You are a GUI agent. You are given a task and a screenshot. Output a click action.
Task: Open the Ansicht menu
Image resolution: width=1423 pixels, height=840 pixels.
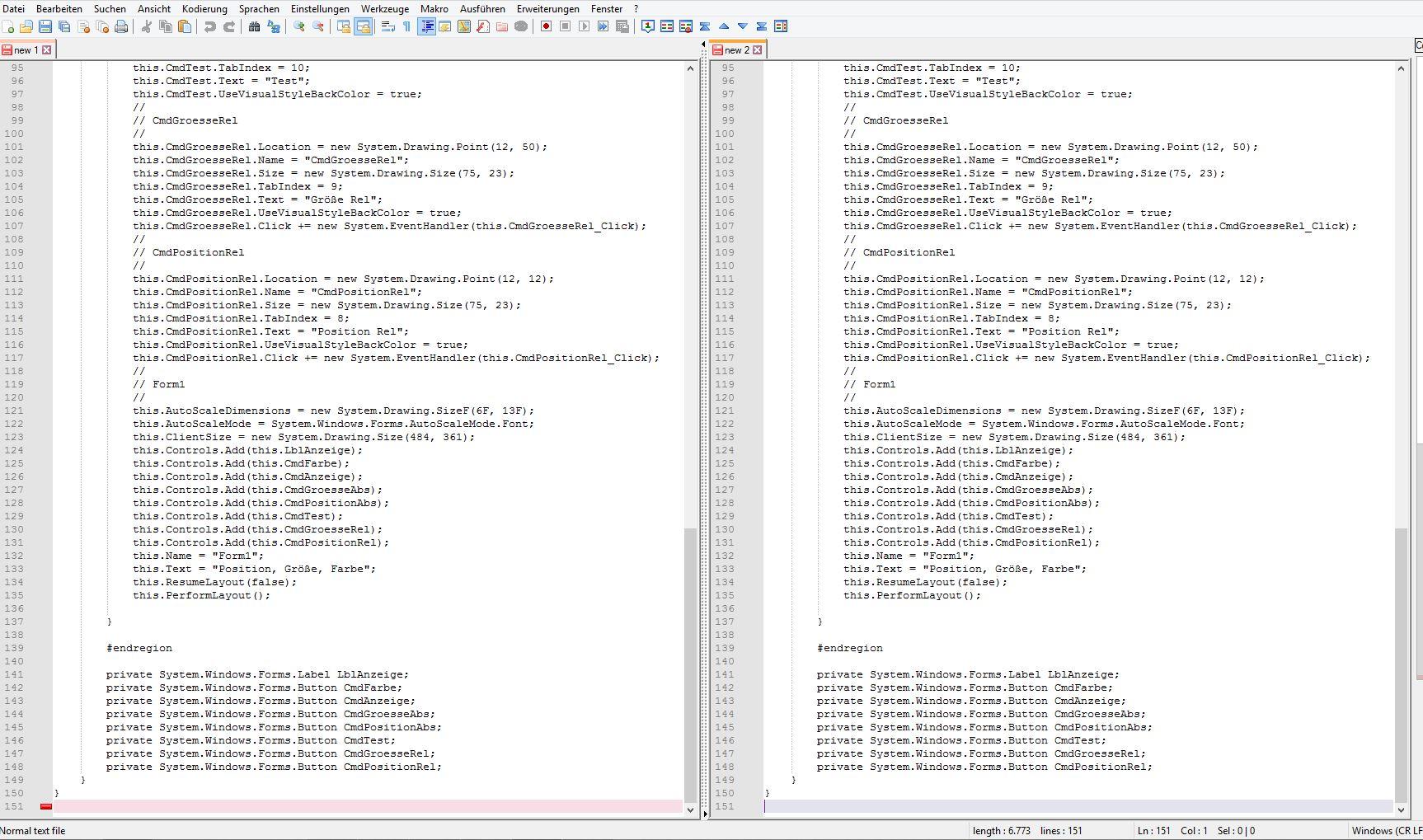(x=154, y=8)
